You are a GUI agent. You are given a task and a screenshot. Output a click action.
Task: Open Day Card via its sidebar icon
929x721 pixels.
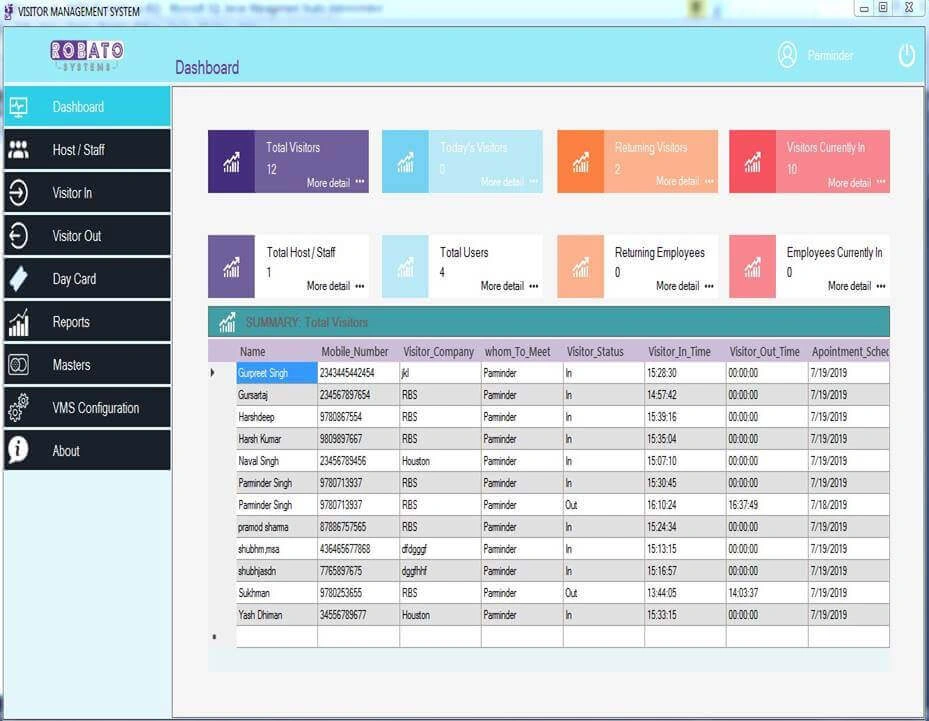[x=18, y=279]
